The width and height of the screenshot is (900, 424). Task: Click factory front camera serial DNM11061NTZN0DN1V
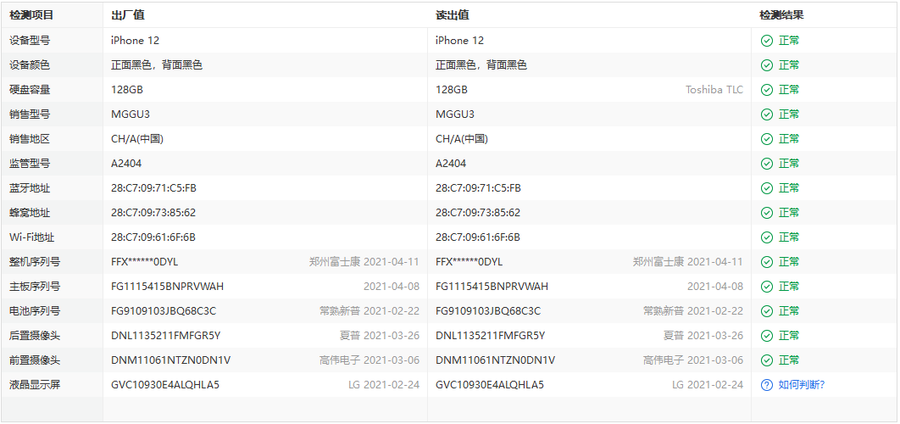tap(171, 360)
